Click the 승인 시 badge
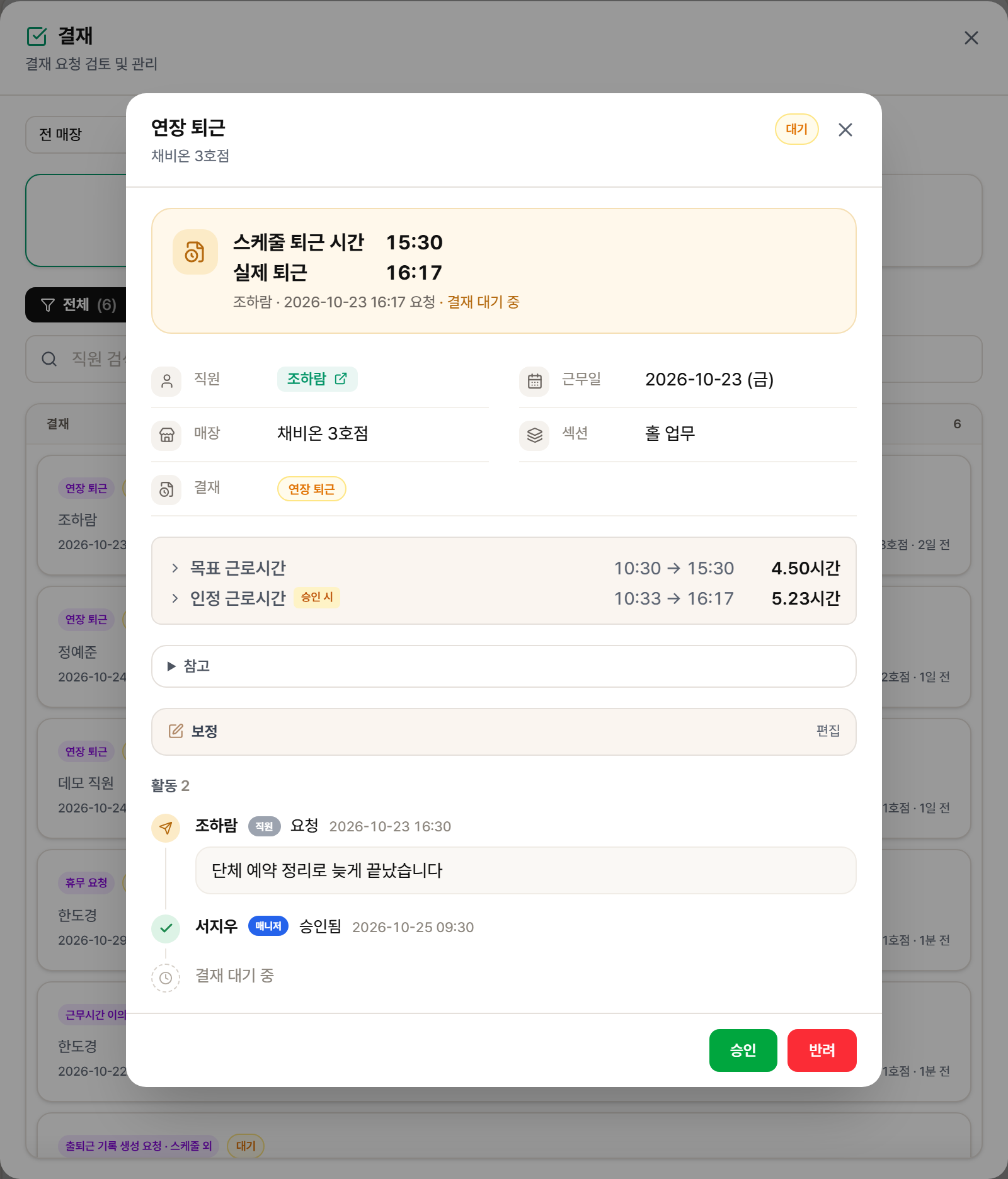 (317, 597)
